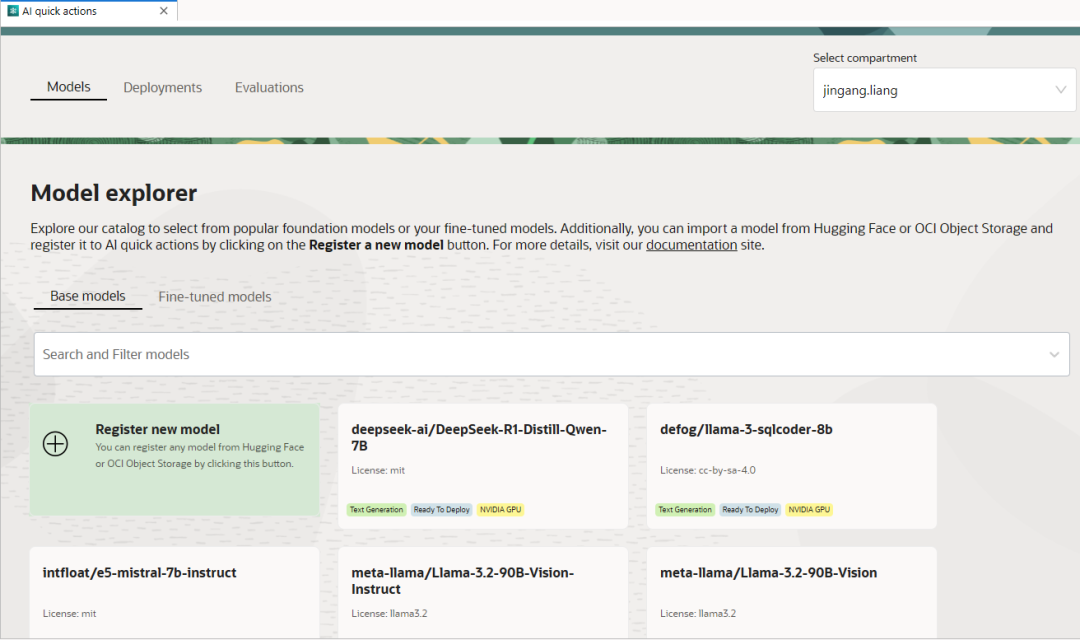Click NVIDIA GPU tag on DeepSeek card
The width and height of the screenshot is (1080, 640).
pyautogui.click(x=500, y=510)
